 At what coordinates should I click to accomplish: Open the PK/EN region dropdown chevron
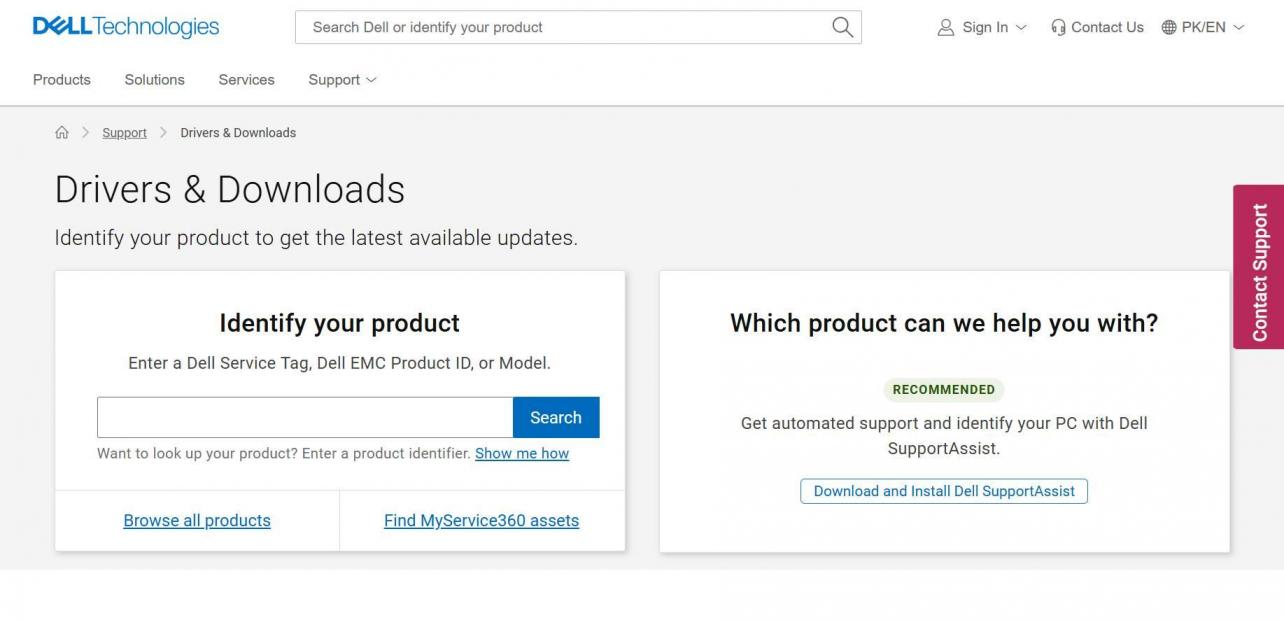point(1239,28)
